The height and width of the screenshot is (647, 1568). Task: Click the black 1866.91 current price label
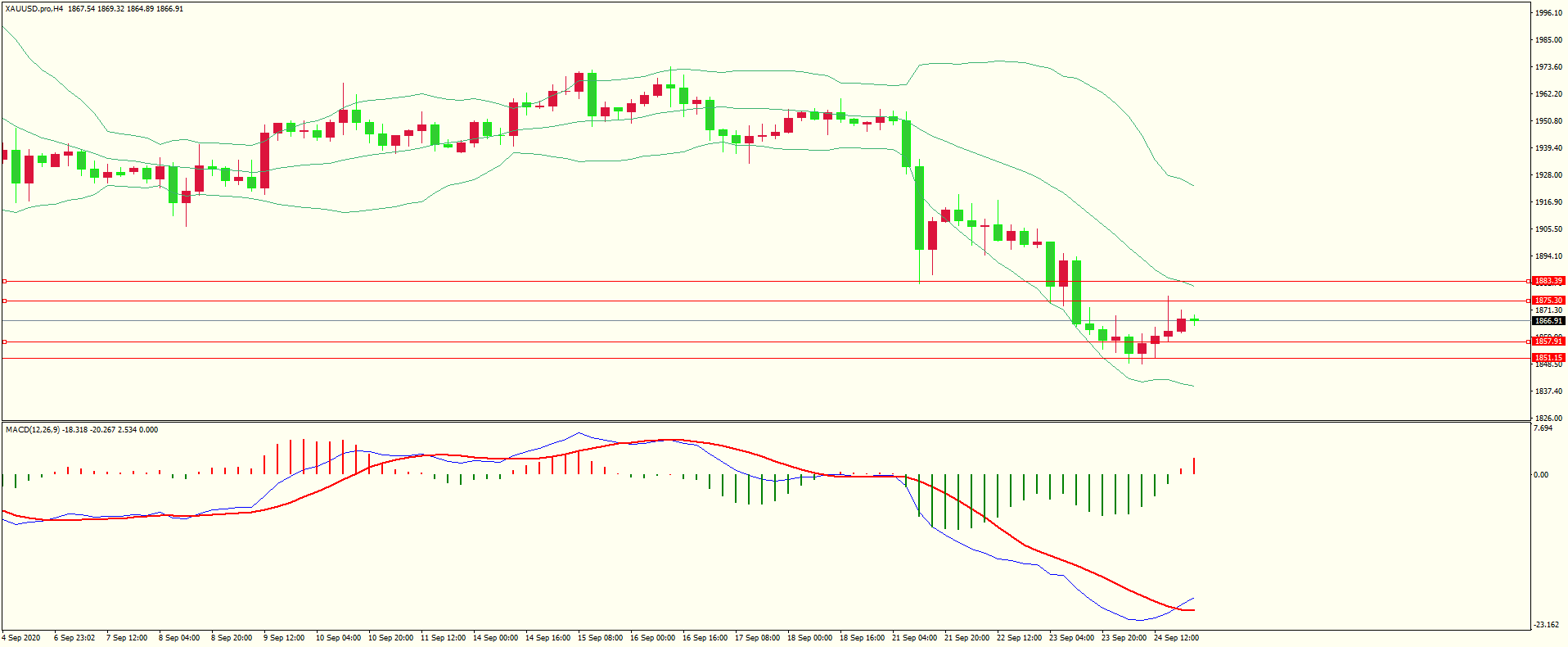[x=1548, y=321]
